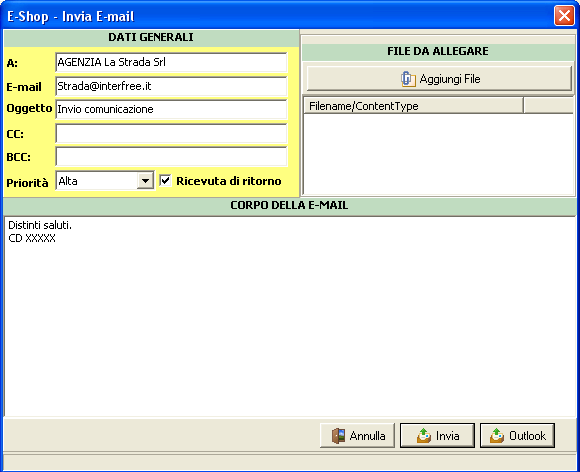Click the blank second attachment column header

coord(548,106)
